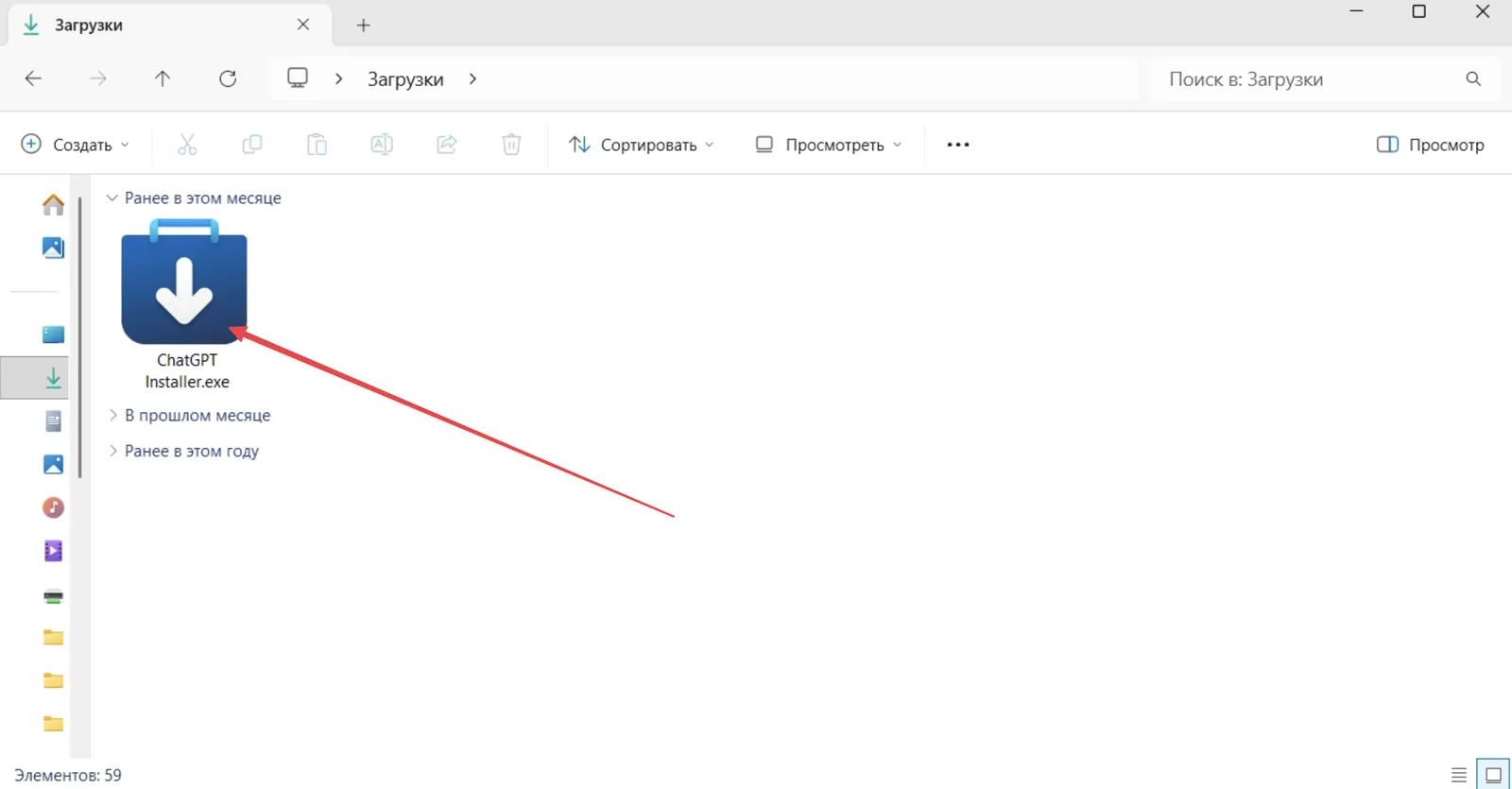Click the Cut scissors icon

click(x=187, y=144)
